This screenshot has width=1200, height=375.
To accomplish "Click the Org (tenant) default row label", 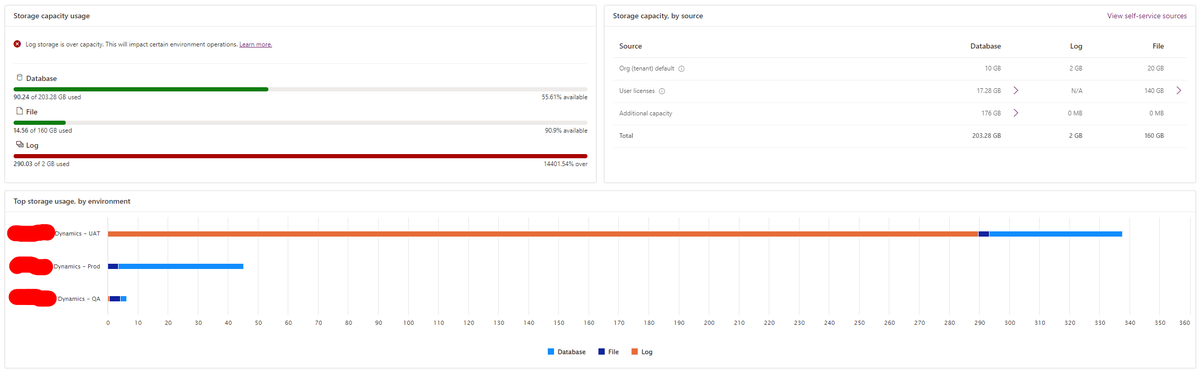I will point(647,68).
